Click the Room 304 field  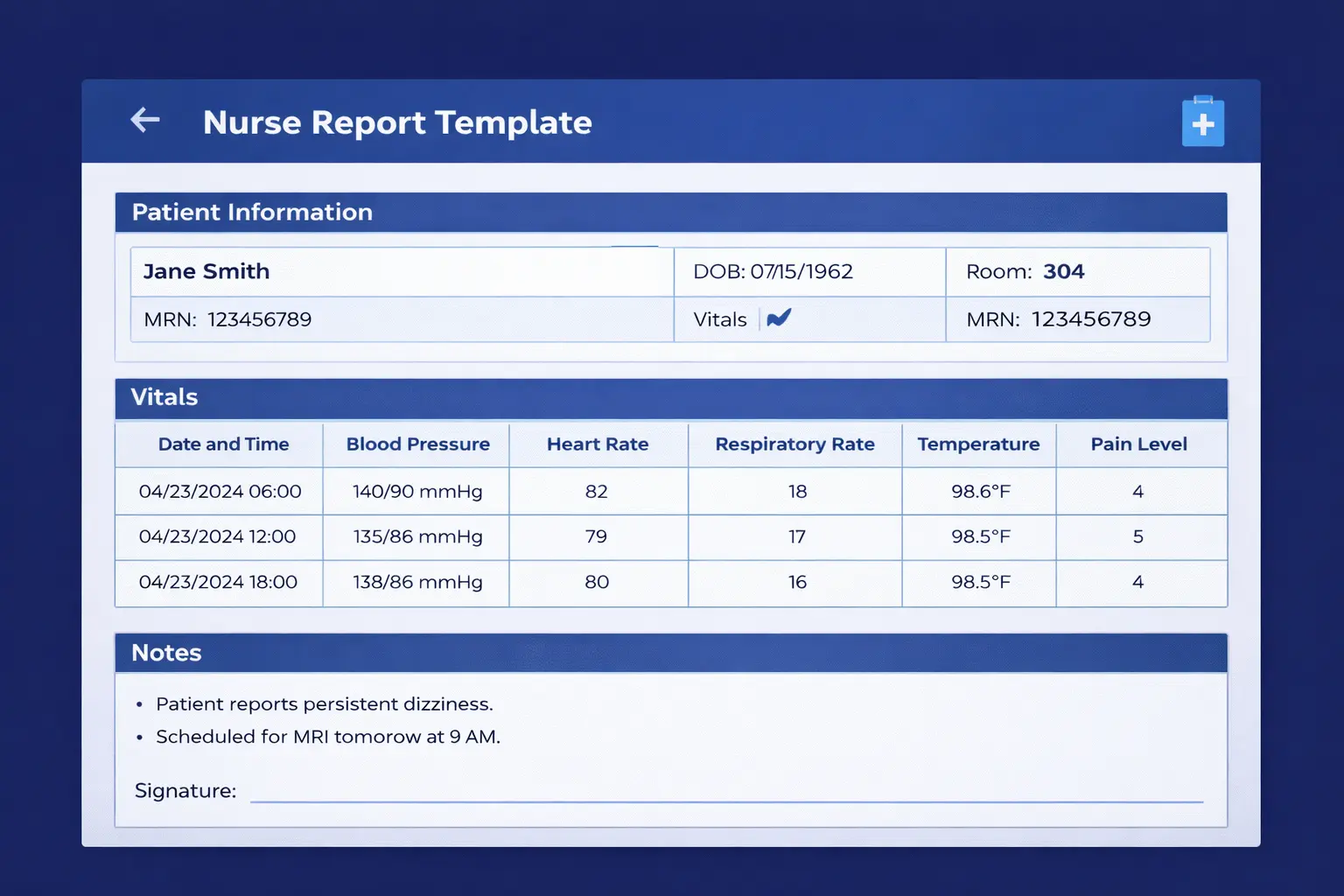click(x=1025, y=271)
